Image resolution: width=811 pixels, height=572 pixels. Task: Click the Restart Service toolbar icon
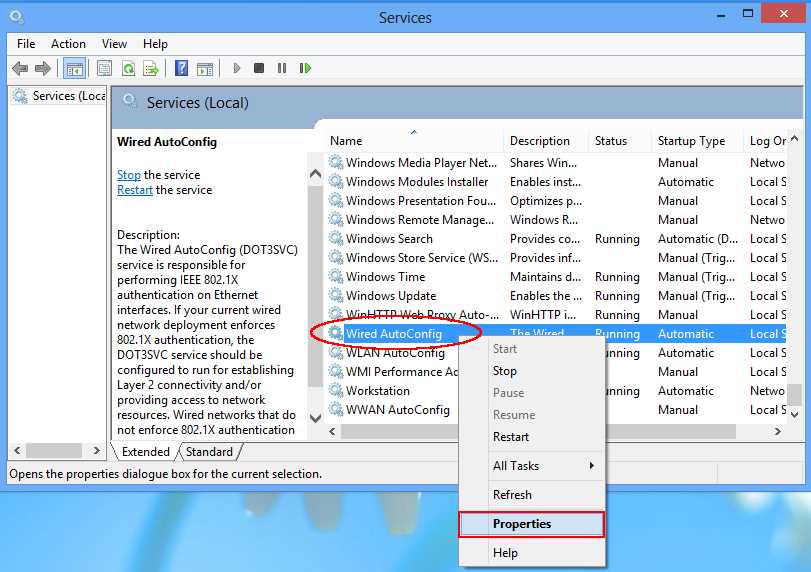(305, 68)
